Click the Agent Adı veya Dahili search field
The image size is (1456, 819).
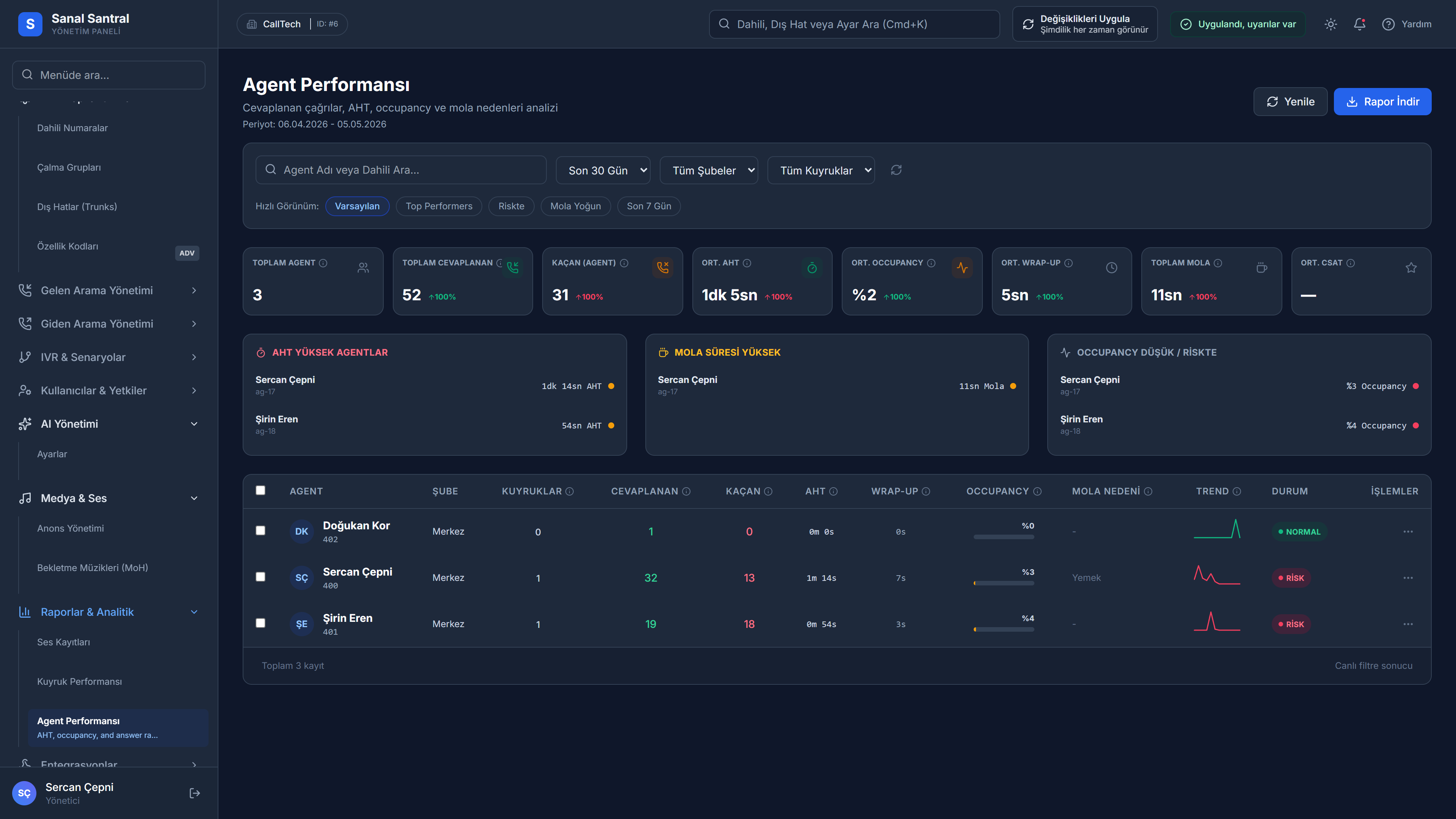401,170
